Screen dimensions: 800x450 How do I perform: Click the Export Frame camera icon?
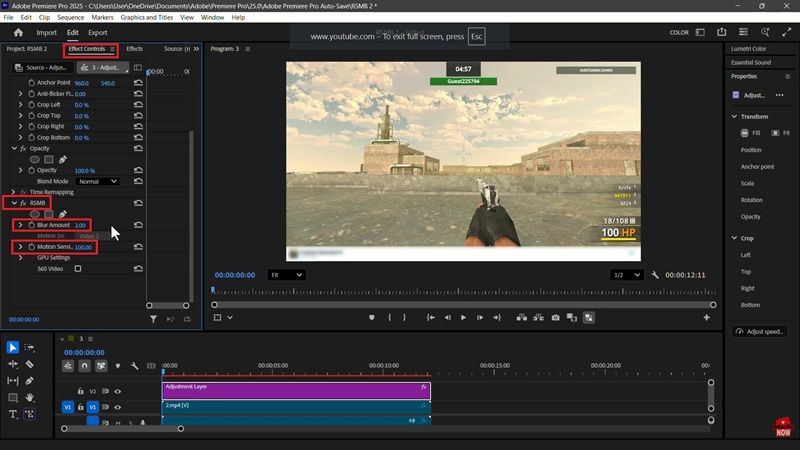pyautogui.click(x=555, y=317)
